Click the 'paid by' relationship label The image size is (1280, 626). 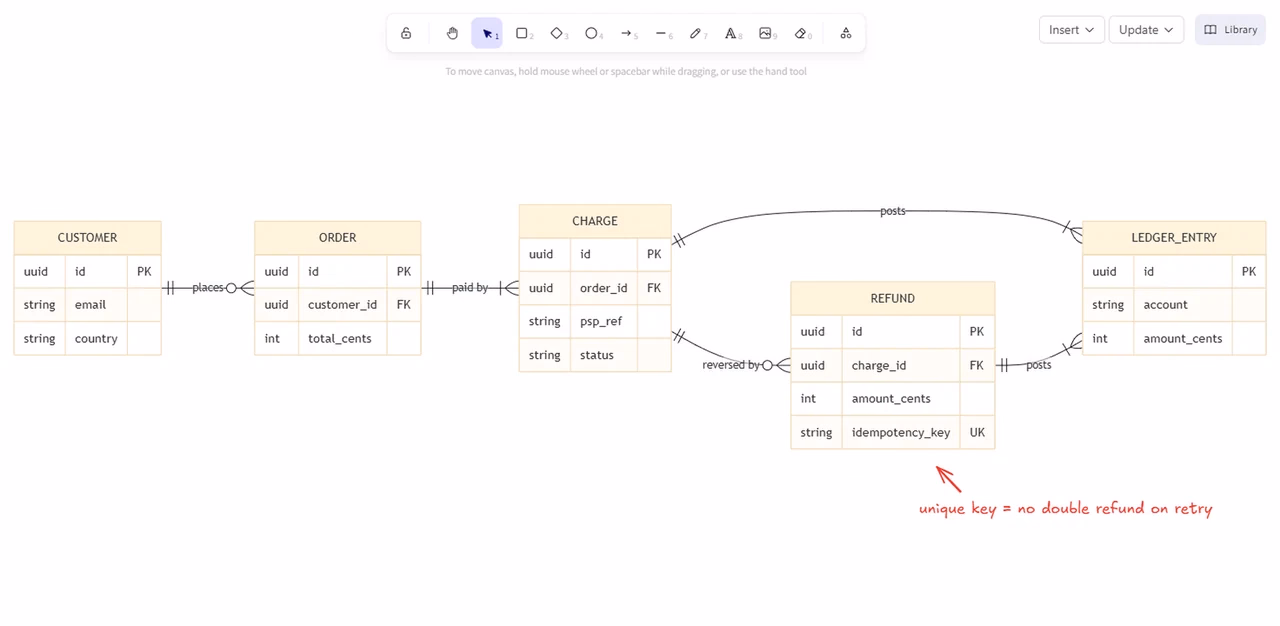[470, 288]
